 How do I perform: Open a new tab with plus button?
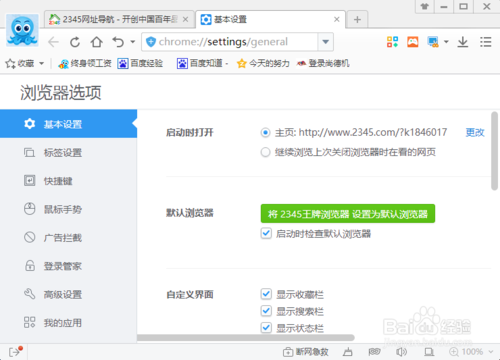pos(357,20)
